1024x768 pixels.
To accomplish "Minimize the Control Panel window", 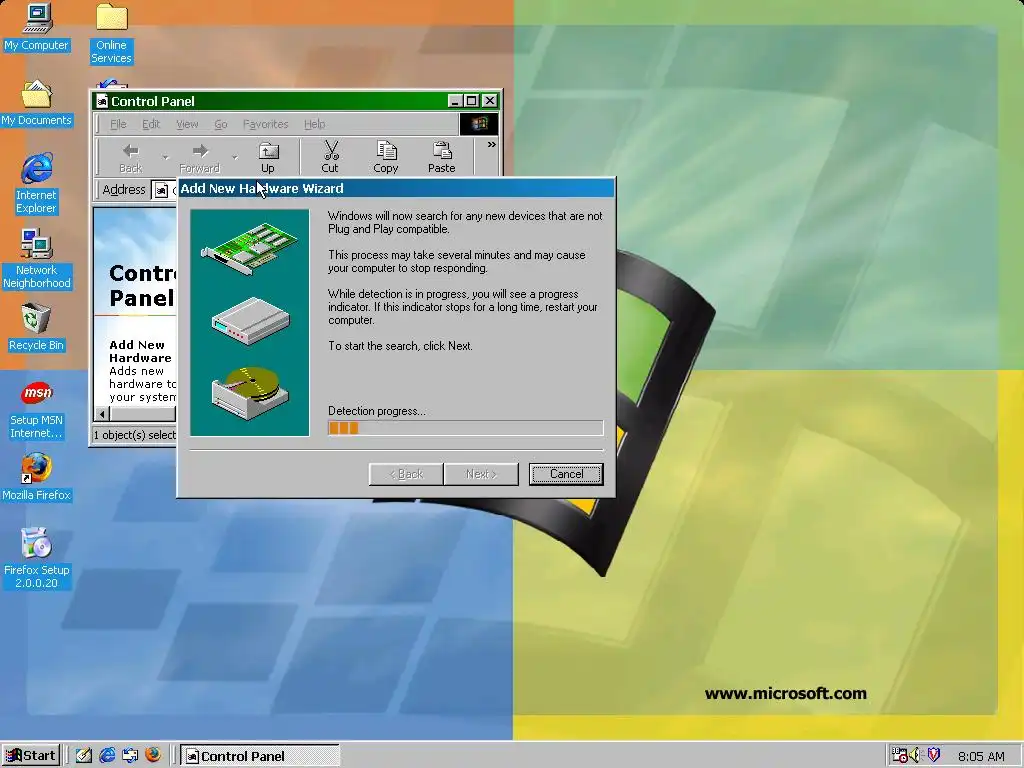I will point(455,101).
